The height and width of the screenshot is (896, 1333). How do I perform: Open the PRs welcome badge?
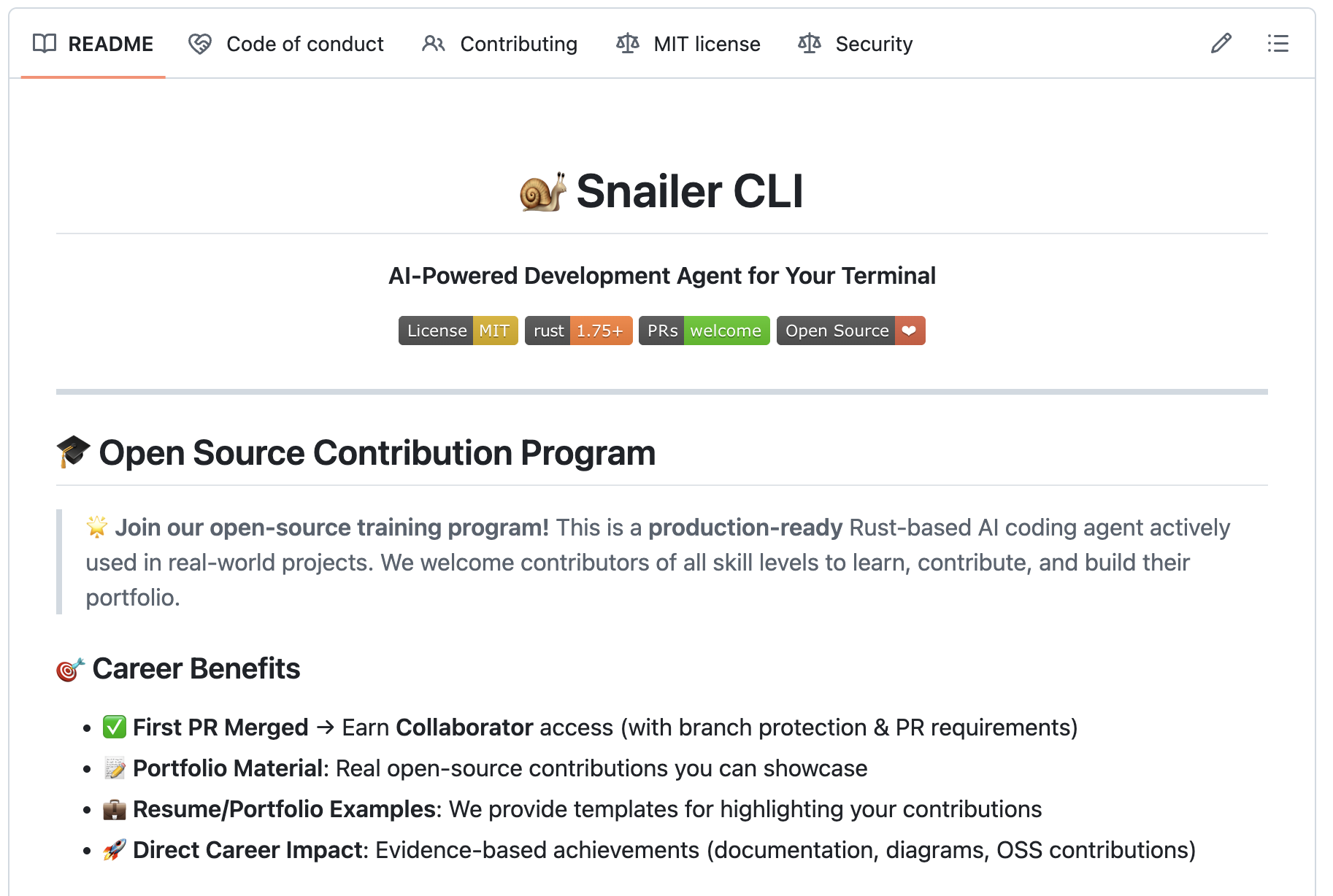pyautogui.click(x=704, y=331)
